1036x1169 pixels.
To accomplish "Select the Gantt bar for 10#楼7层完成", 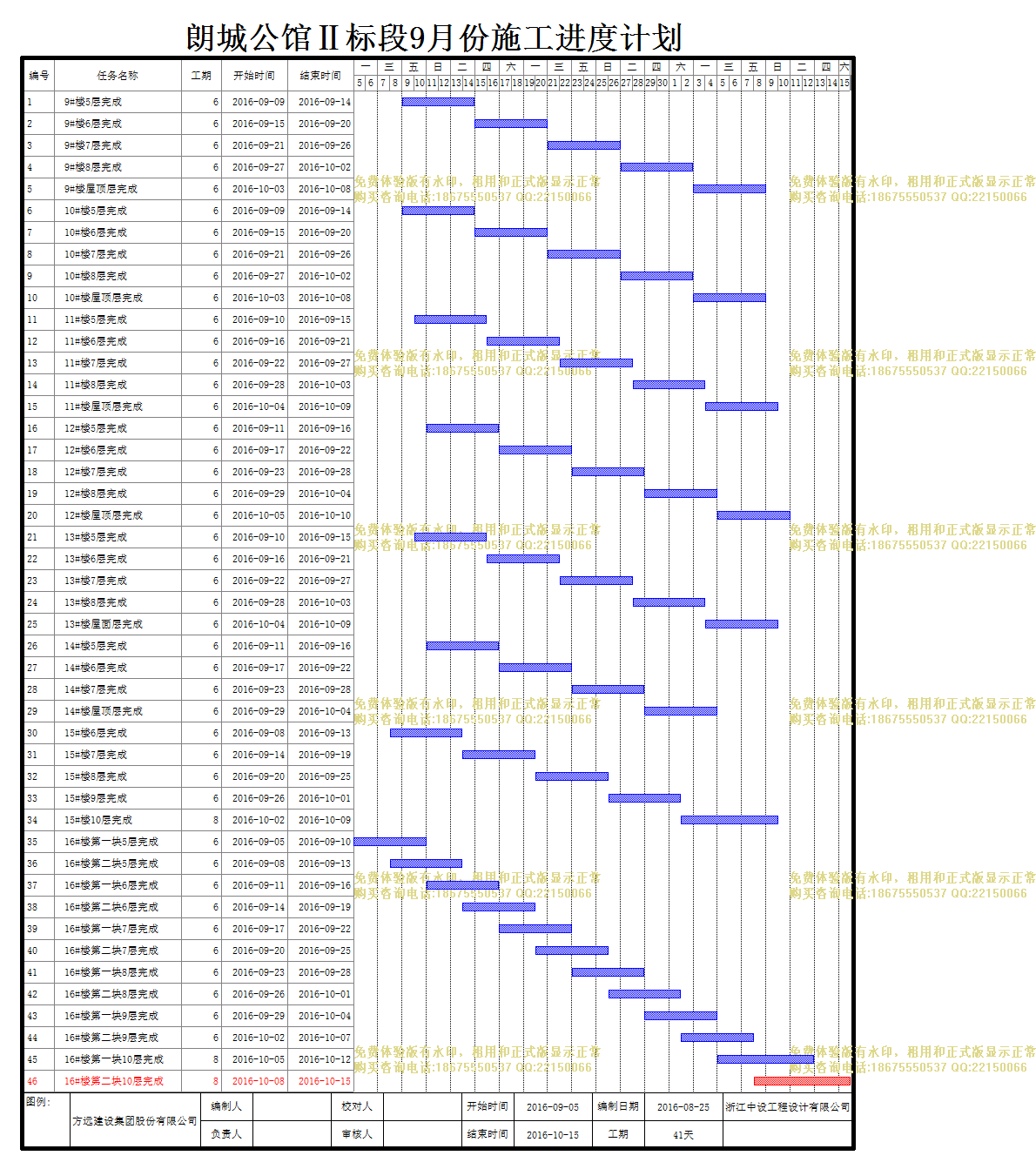I will click(x=583, y=254).
